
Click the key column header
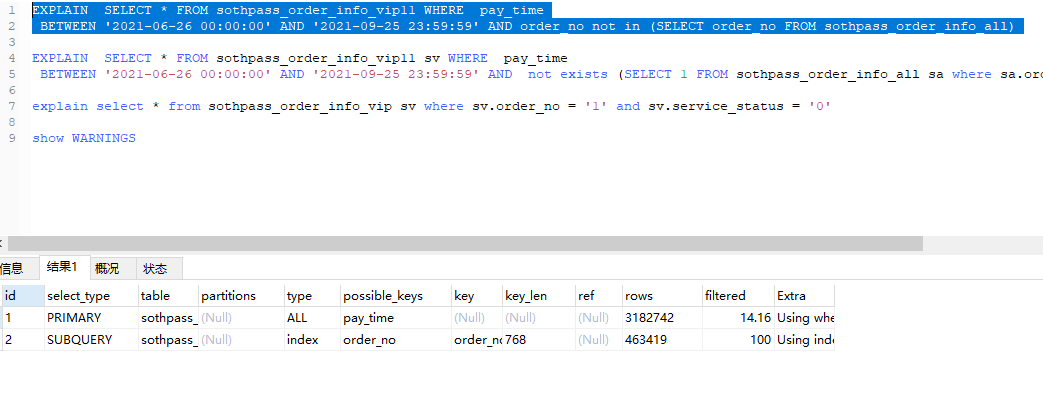click(477, 296)
